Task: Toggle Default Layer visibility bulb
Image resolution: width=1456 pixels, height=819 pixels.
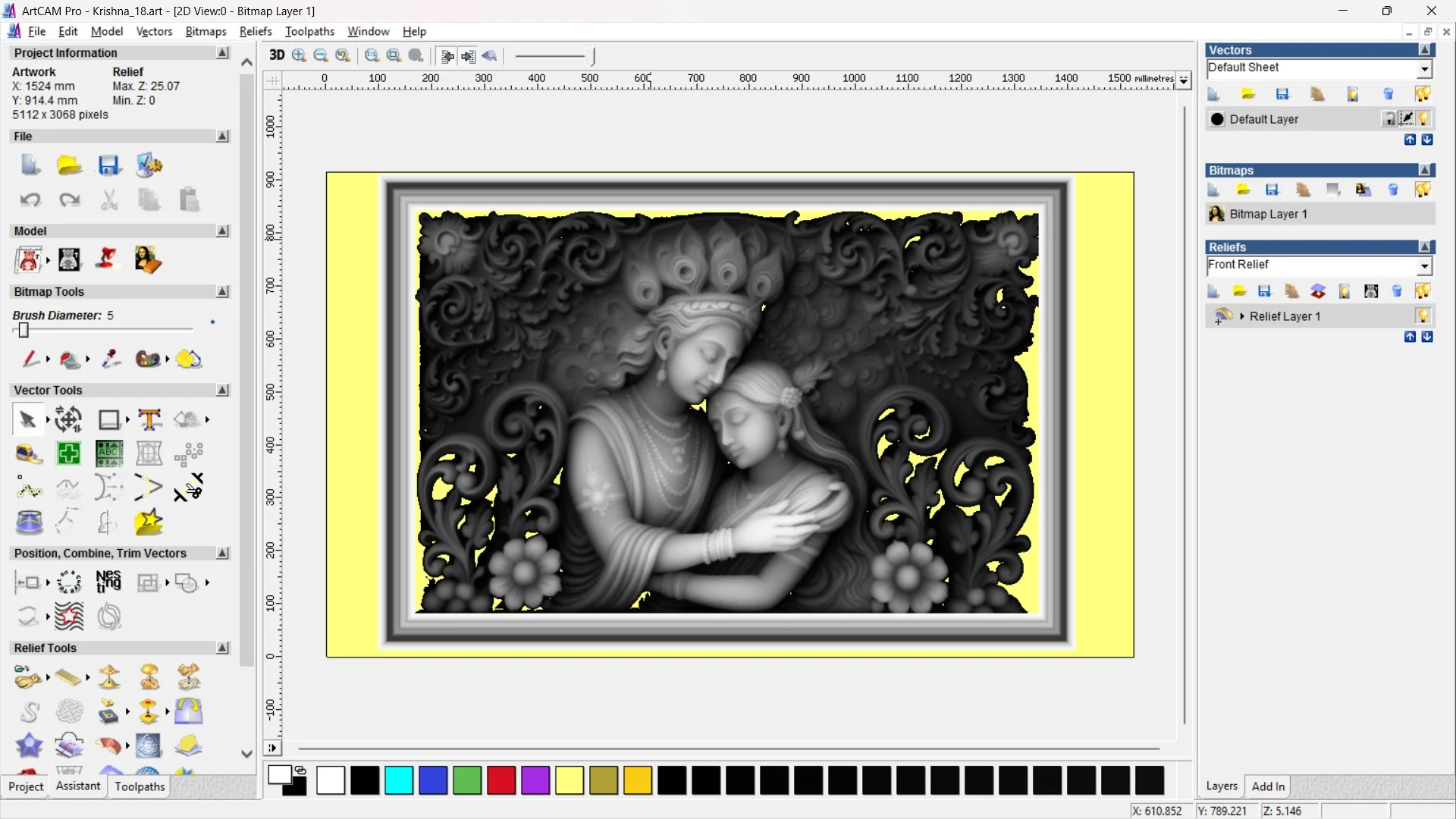Action: pyautogui.click(x=1423, y=119)
